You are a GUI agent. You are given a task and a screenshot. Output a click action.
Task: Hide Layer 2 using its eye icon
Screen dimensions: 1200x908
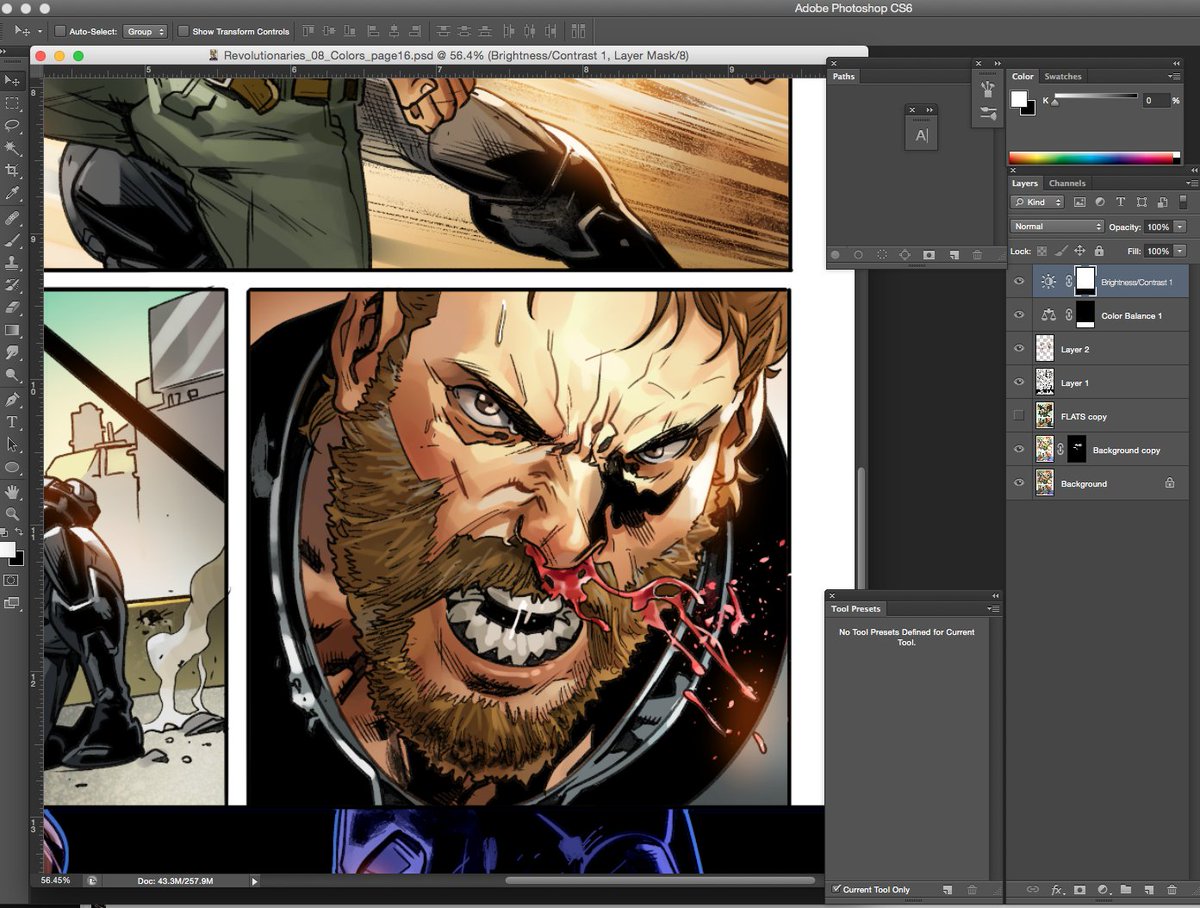click(1019, 349)
